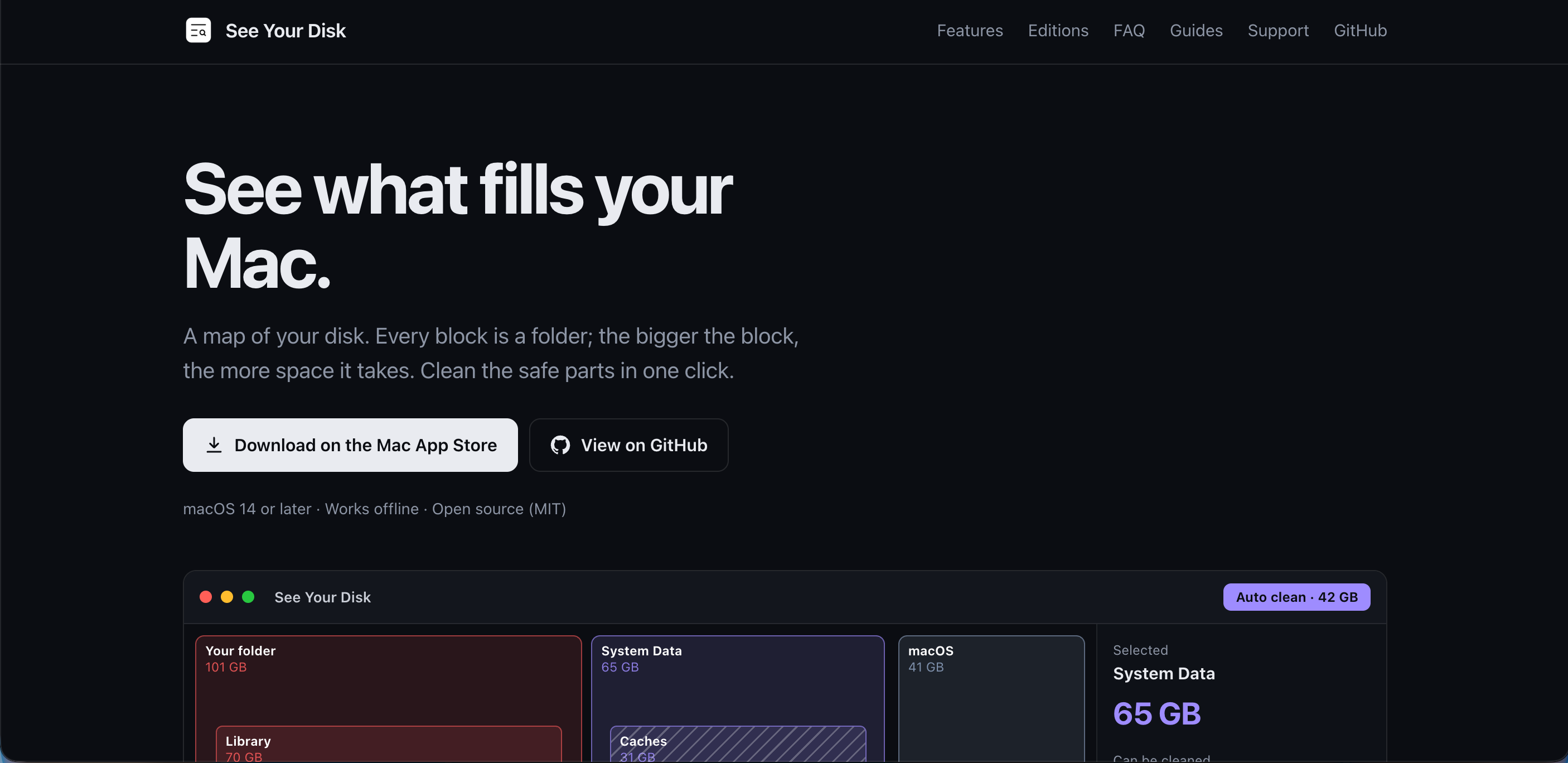1568x763 pixels.
Task: Visit GitHub from the top navigation
Action: point(1361,31)
